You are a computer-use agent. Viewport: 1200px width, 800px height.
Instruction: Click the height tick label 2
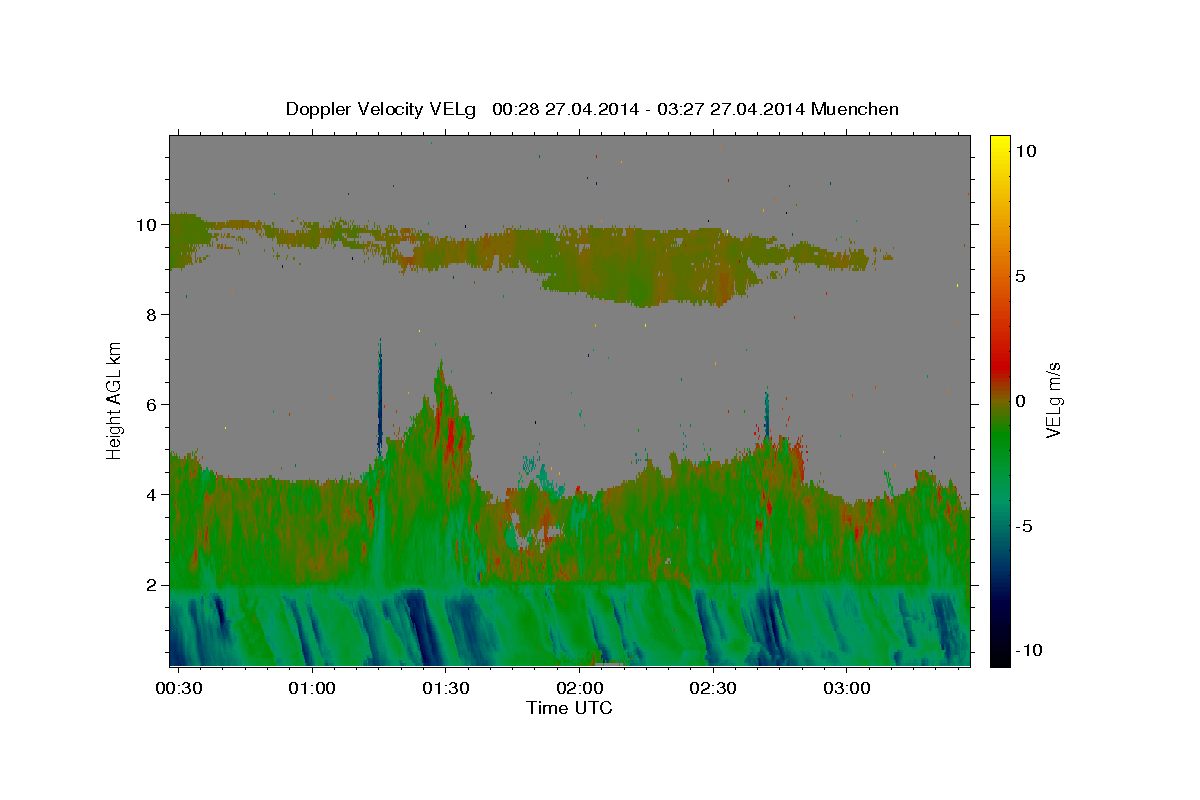click(x=153, y=585)
